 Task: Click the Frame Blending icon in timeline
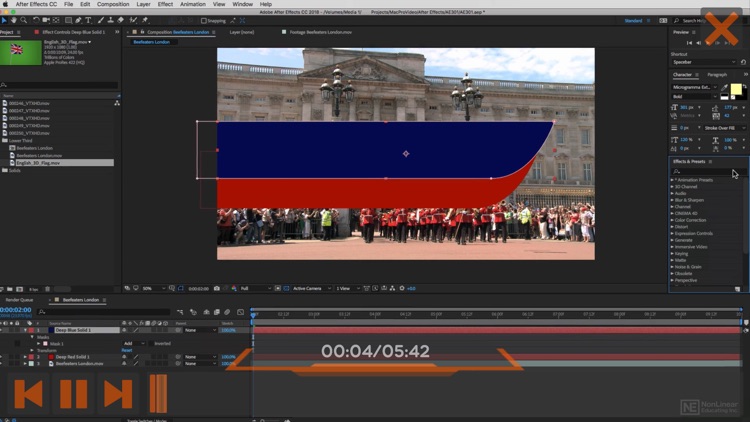click(x=217, y=312)
